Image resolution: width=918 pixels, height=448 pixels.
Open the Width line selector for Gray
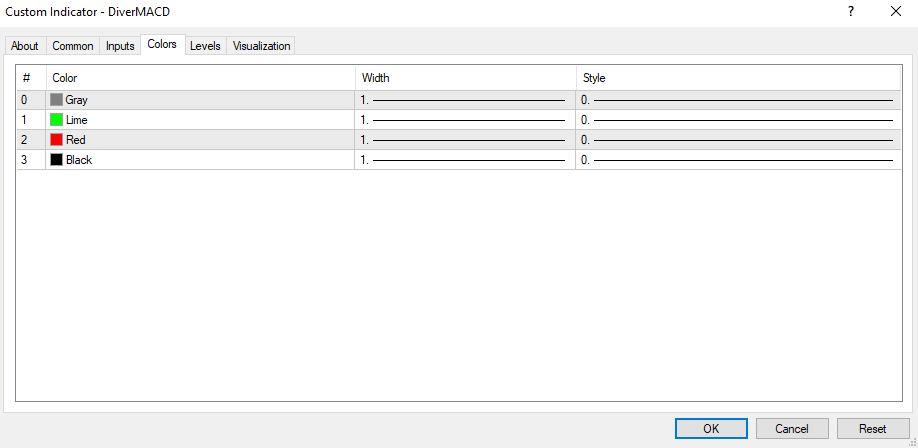(x=464, y=100)
